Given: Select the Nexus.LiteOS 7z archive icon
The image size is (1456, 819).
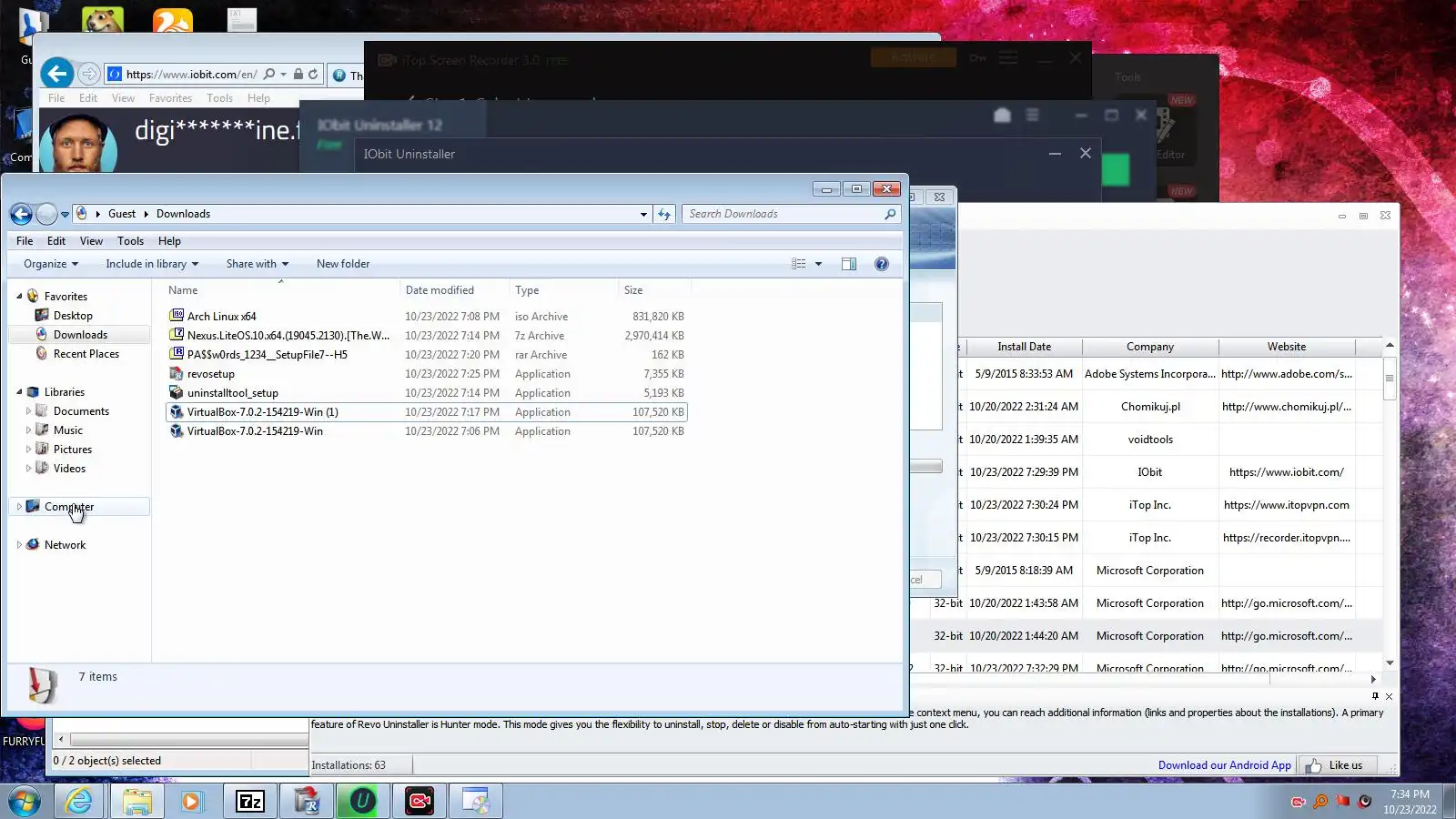Looking at the screenshot, I should pyautogui.click(x=177, y=335).
